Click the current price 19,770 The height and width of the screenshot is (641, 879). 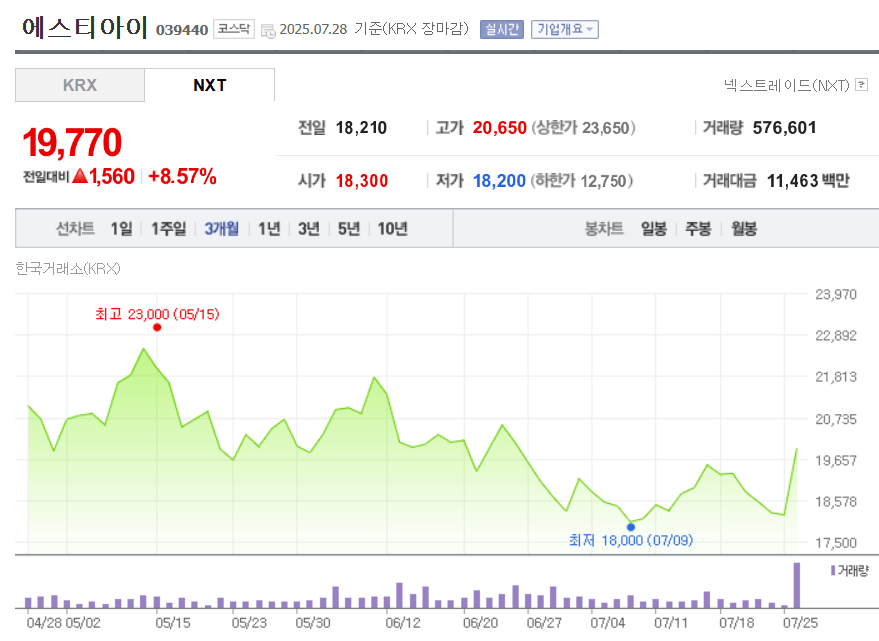[x=72, y=142]
